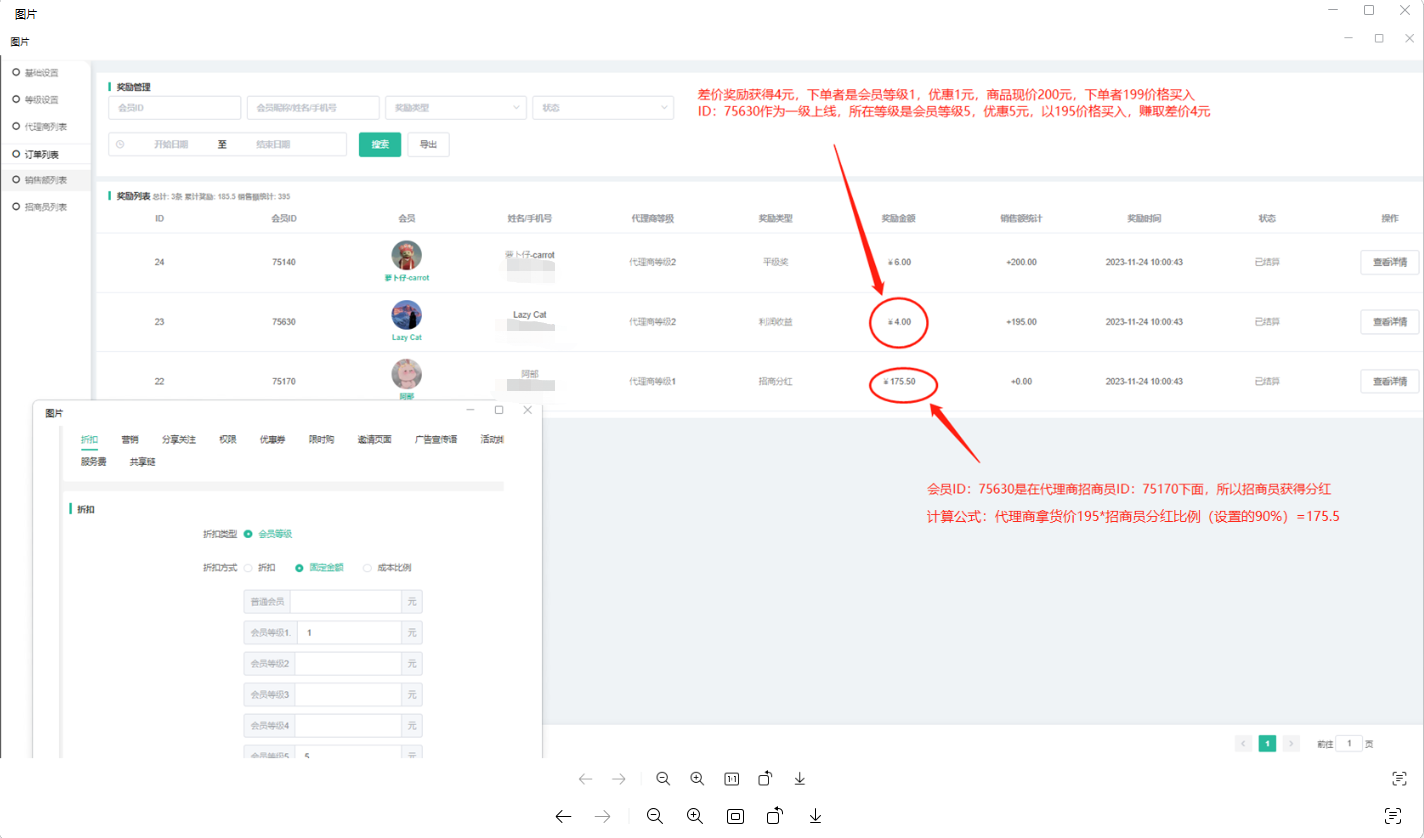Click the back arrow in the bottom toolbar
Image resolution: width=1424 pixels, height=838 pixels.
(x=563, y=816)
